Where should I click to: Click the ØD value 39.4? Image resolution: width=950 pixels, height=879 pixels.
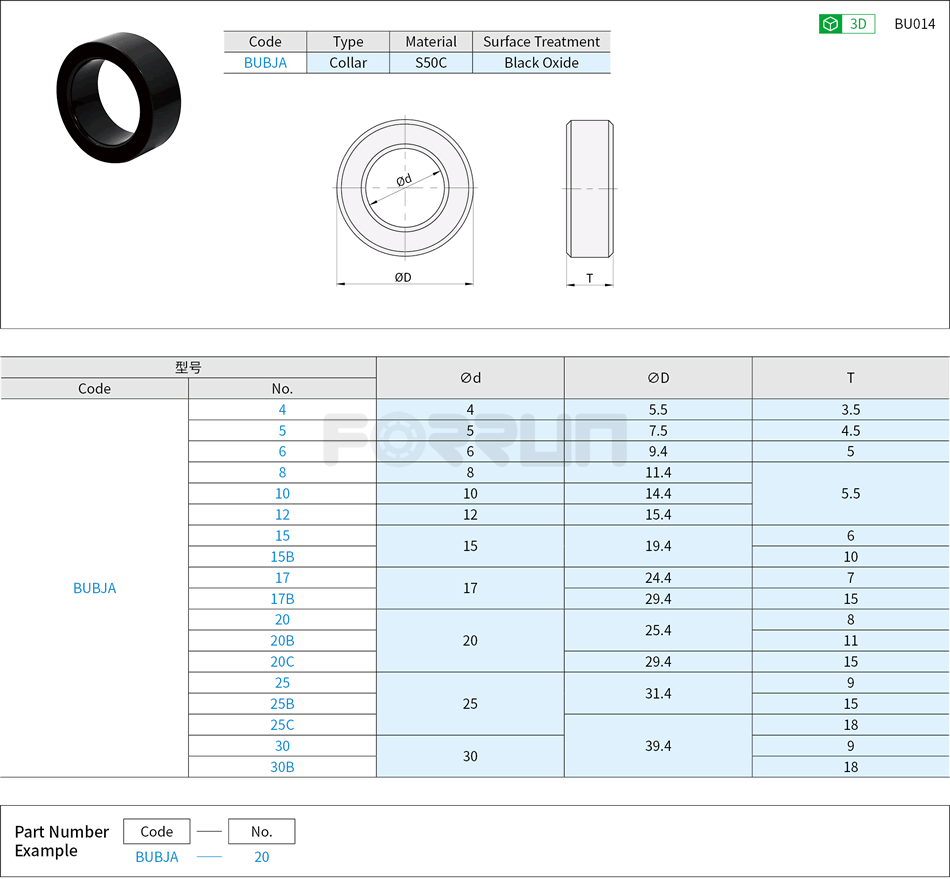[x=658, y=746]
